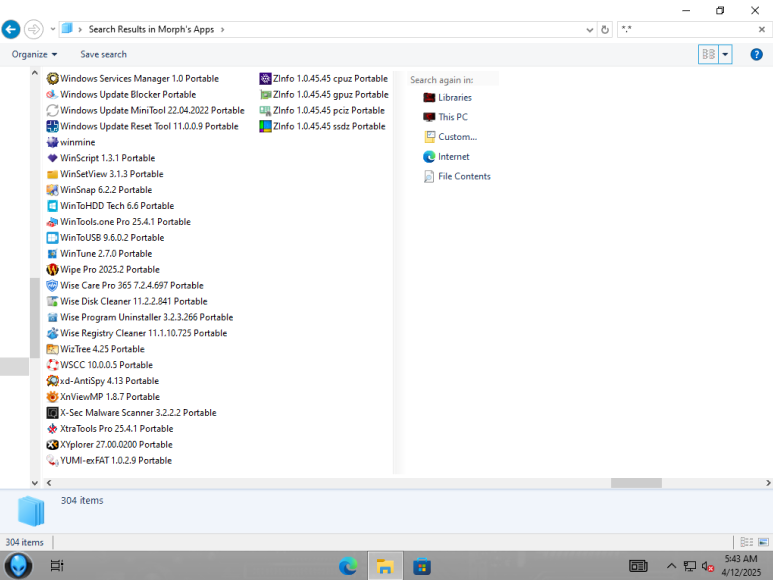Search again in Libraries

447,98
